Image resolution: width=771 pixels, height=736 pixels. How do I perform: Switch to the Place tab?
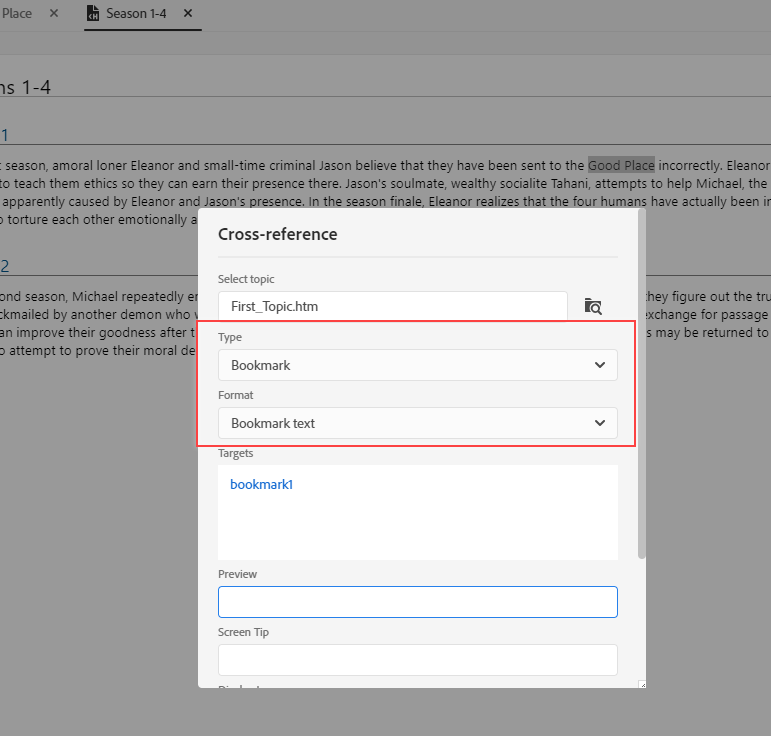tap(17, 13)
